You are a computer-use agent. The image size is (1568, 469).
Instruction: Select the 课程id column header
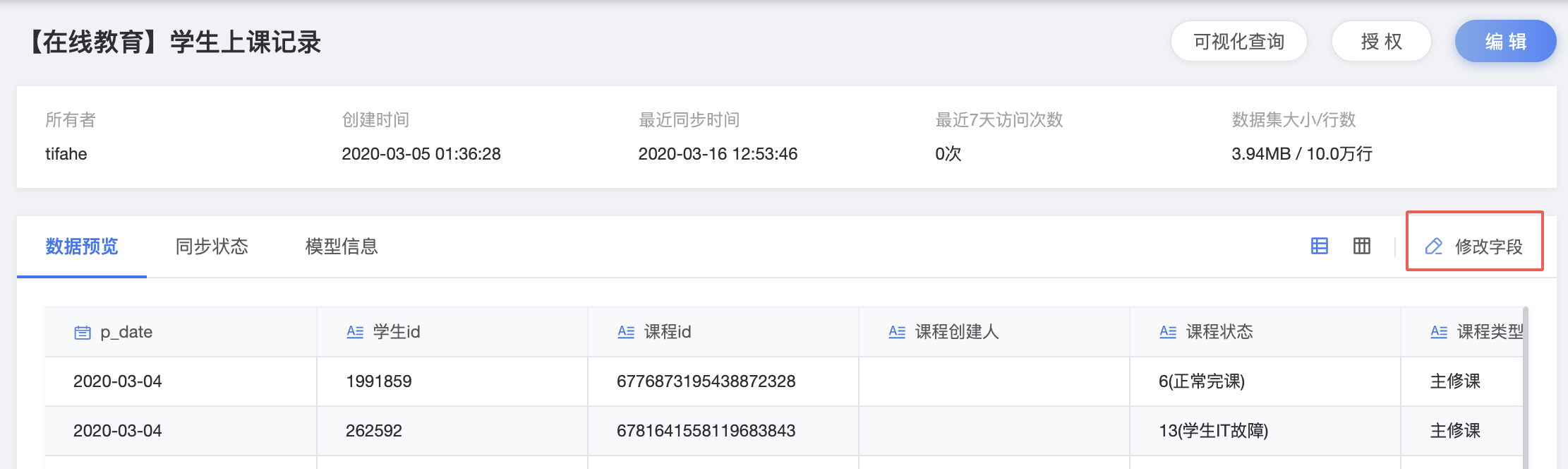click(x=723, y=332)
